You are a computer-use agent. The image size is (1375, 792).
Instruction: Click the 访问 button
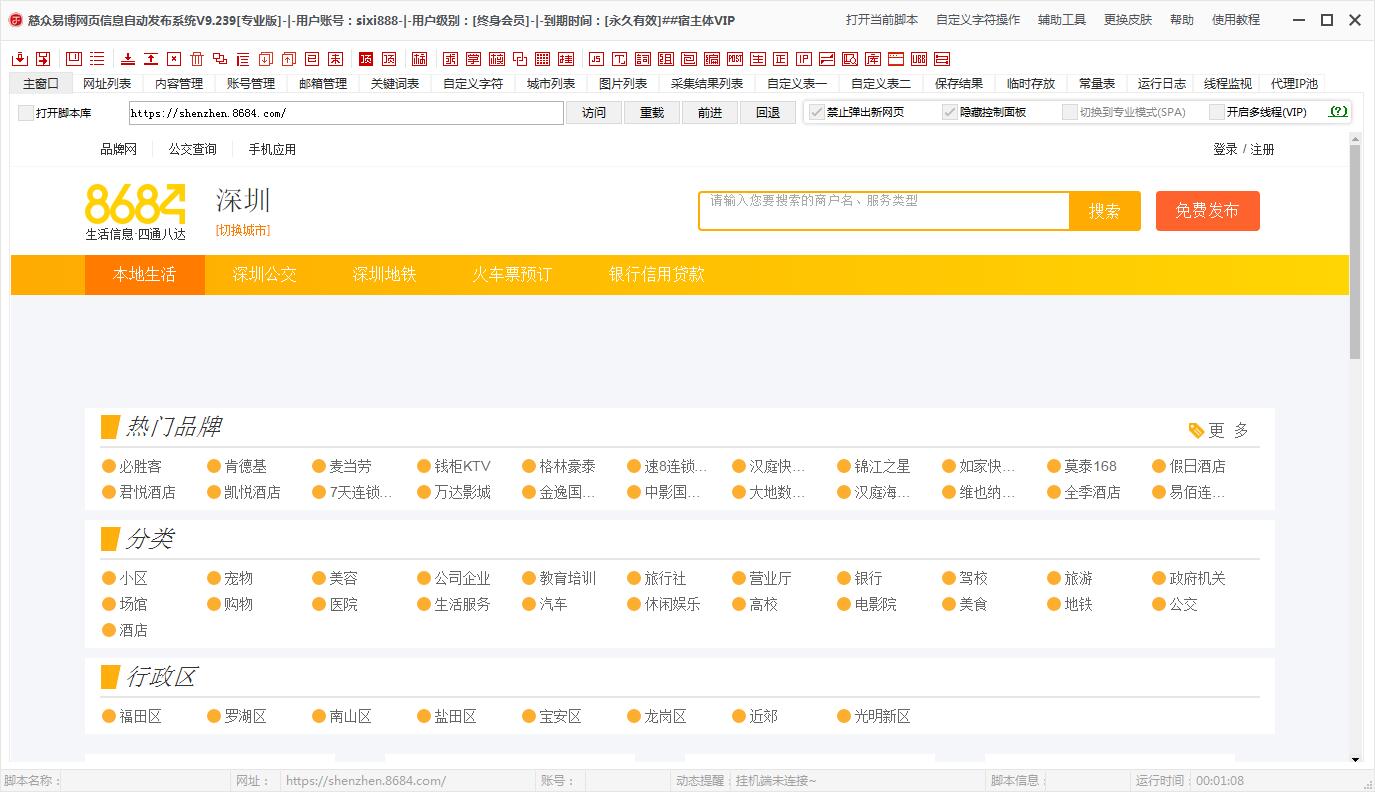tap(594, 113)
